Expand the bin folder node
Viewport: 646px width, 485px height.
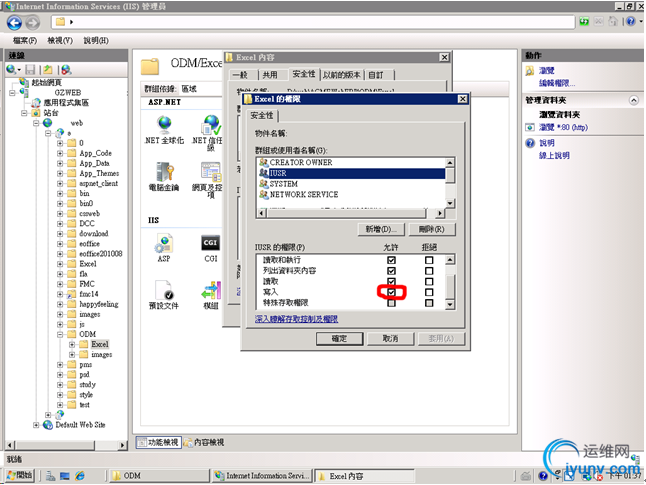coord(60,193)
